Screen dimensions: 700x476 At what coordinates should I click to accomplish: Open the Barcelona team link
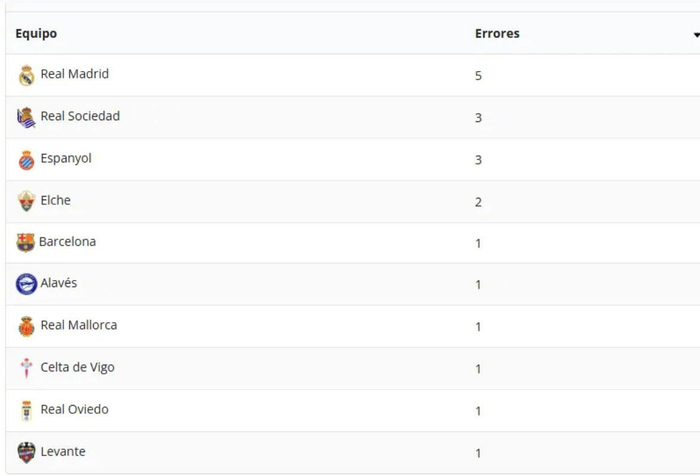68,241
